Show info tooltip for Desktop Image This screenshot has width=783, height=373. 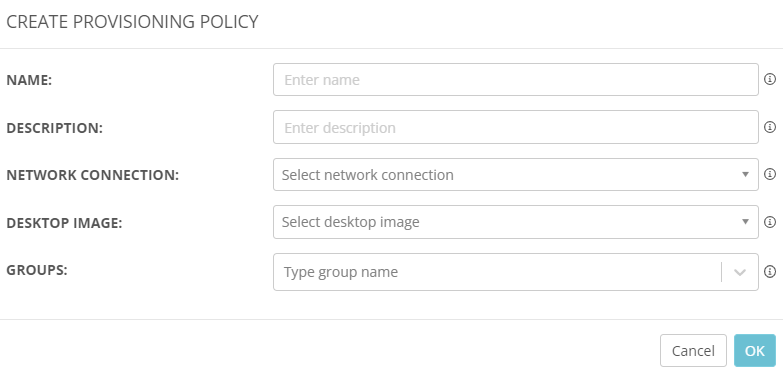770,221
